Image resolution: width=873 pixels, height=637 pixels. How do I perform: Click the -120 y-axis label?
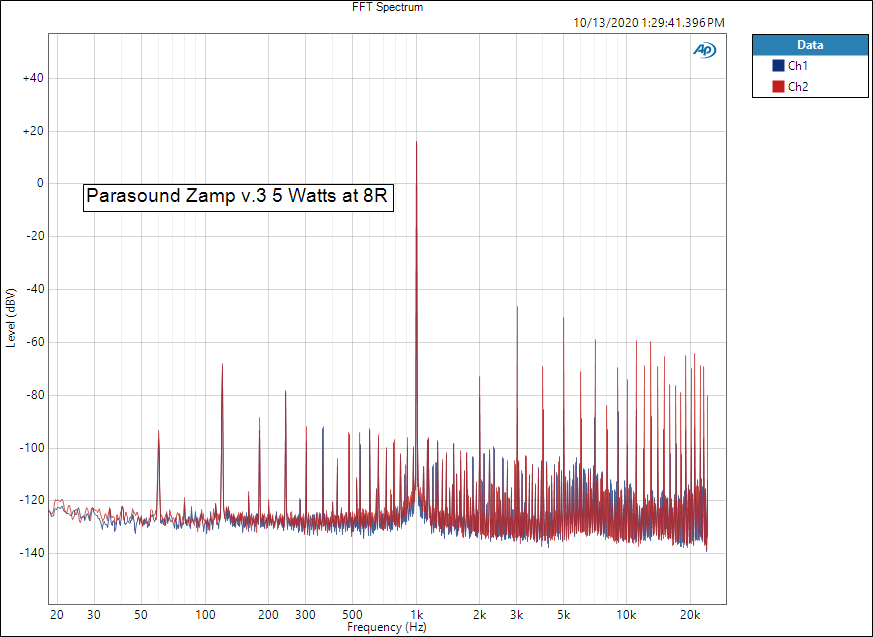point(31,501)
